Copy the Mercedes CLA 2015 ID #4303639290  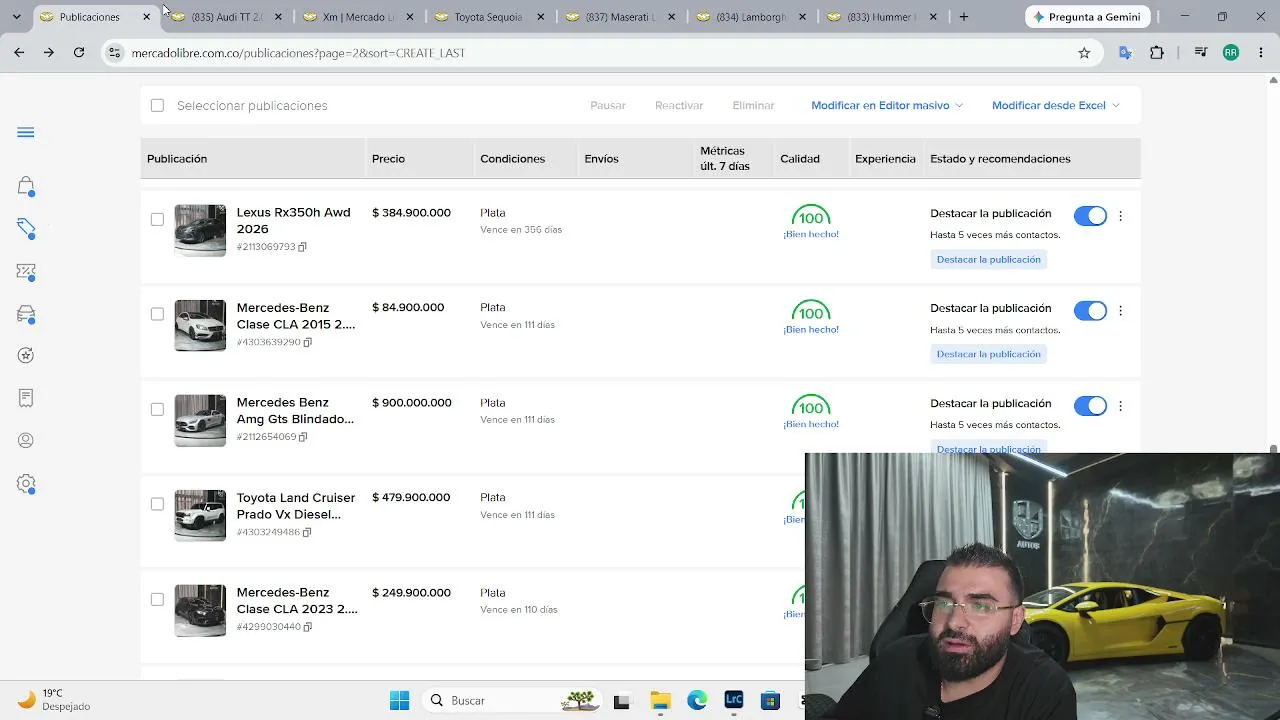click(307, 342)
